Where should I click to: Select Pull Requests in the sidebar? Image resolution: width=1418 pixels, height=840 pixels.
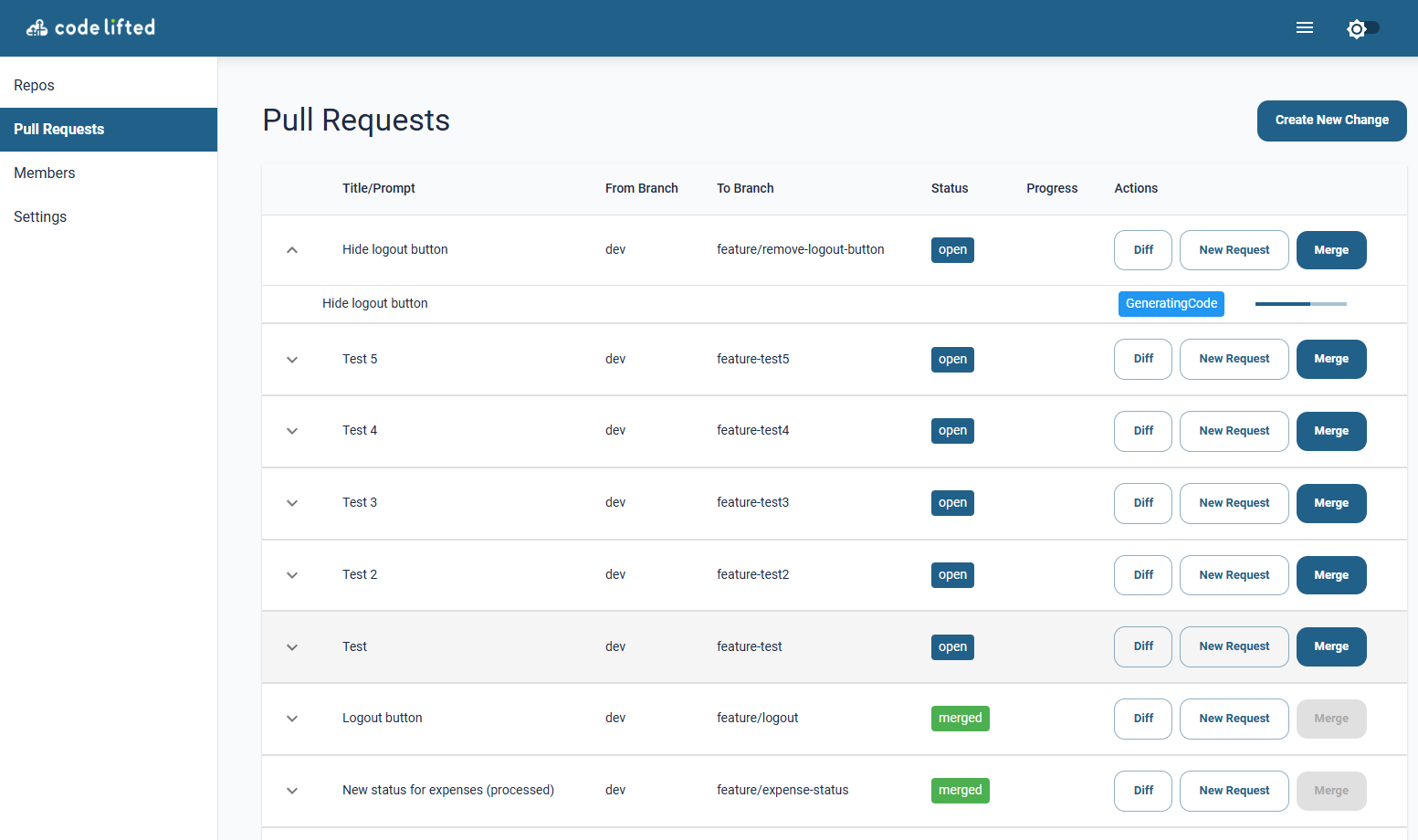click(59, 130)
